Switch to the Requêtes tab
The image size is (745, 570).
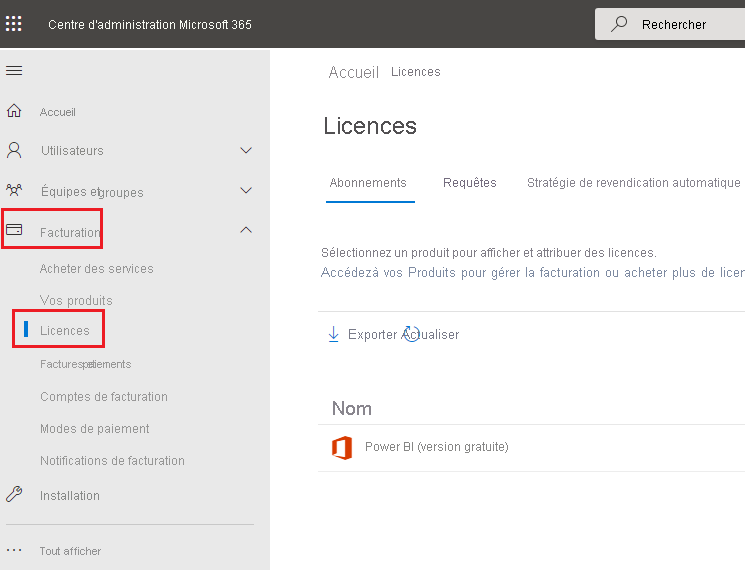pos(469,183)
